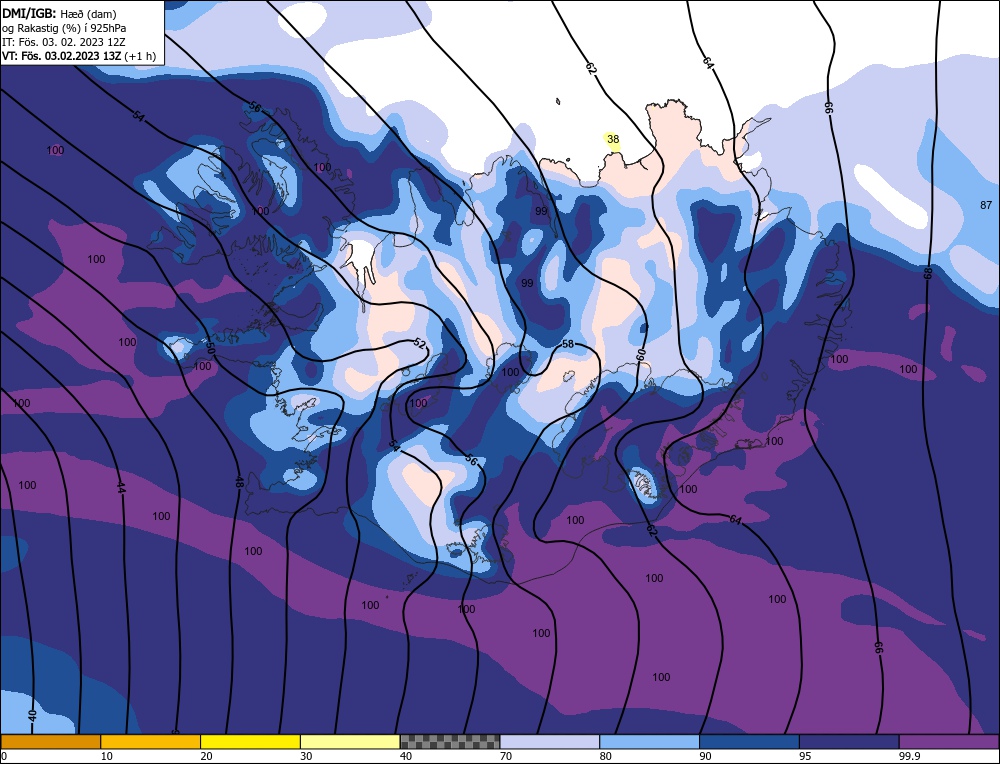Click the legend tick label '90'

tap(706, 756)
